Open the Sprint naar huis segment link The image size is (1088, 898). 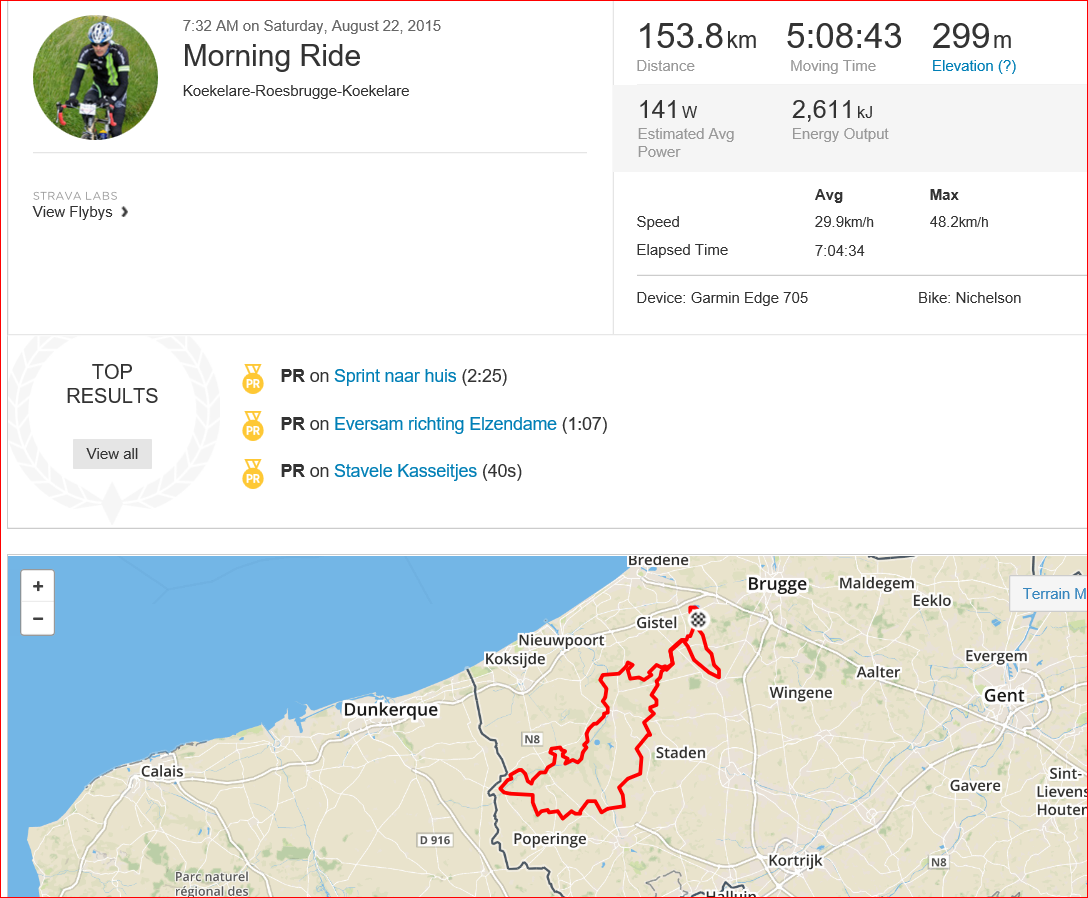[395, 376]
